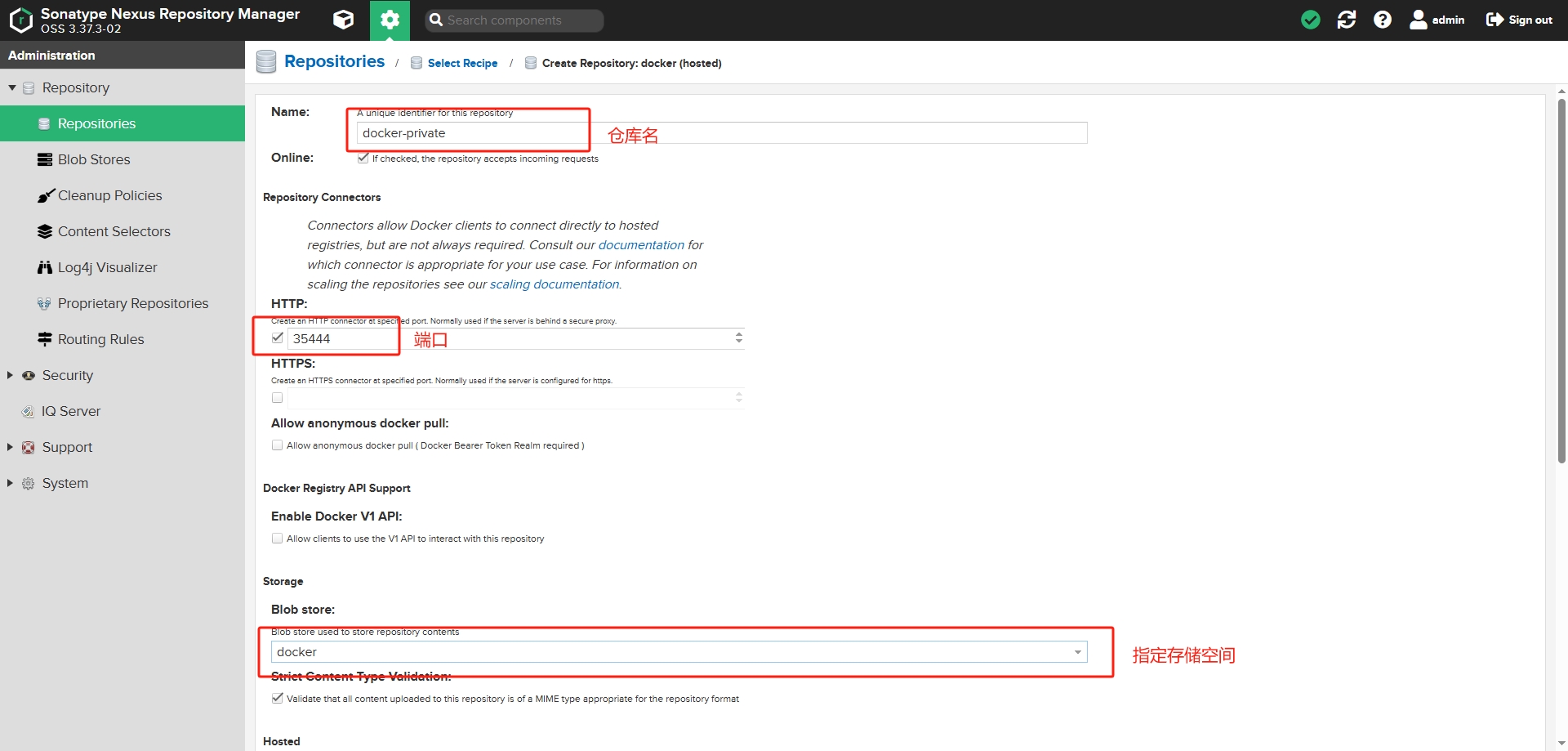The width and height of the screenshot is (1568, 751).
Task: Click the Blob store dropdown arrow
Action: pyautogui.click(x=1078, y=652)
